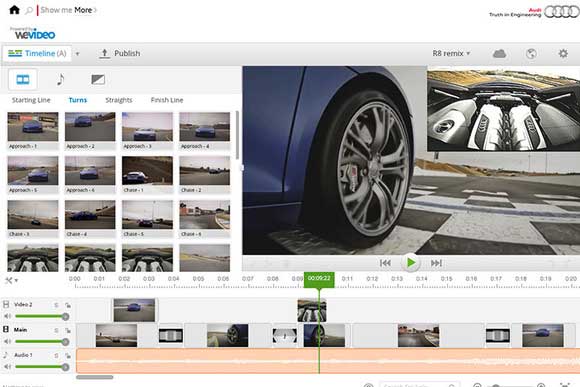Switch to the Finish Line tab
Image resolution: width=580 pixels, height=387 pixels.
pyautogui.click(x=167, y=100)
